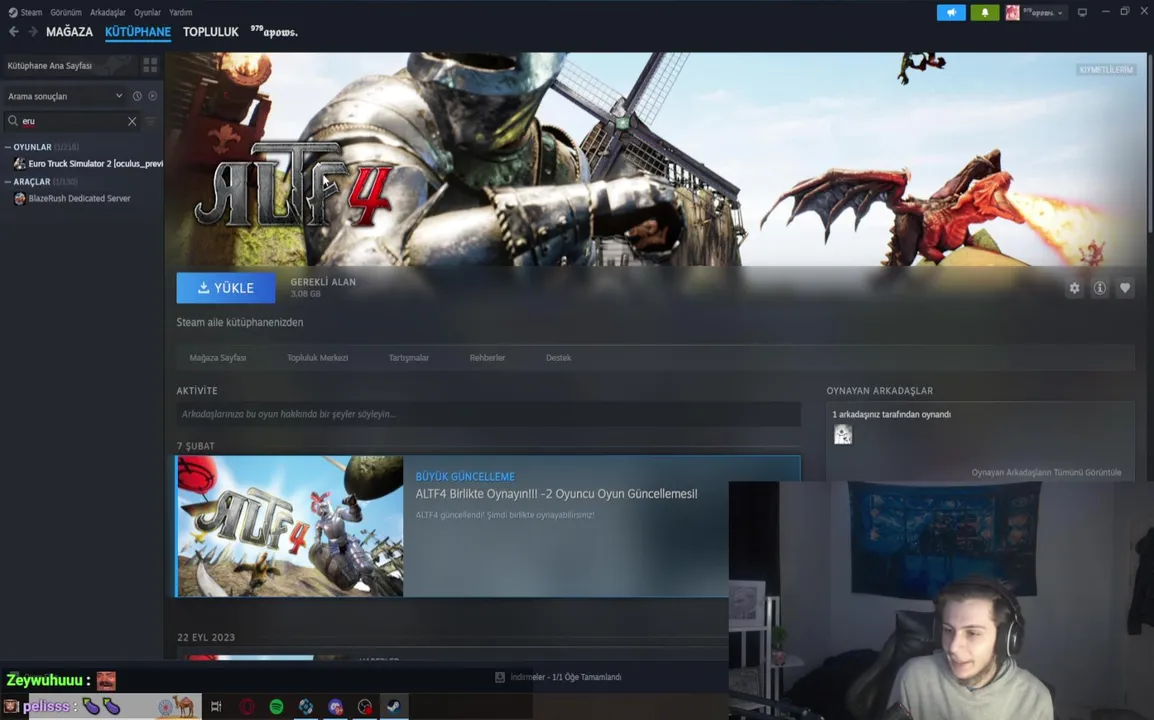This screenshot has height=720, width=1154.
Task: Click the blue YÜKLE install button
Action: pos(226,288)
